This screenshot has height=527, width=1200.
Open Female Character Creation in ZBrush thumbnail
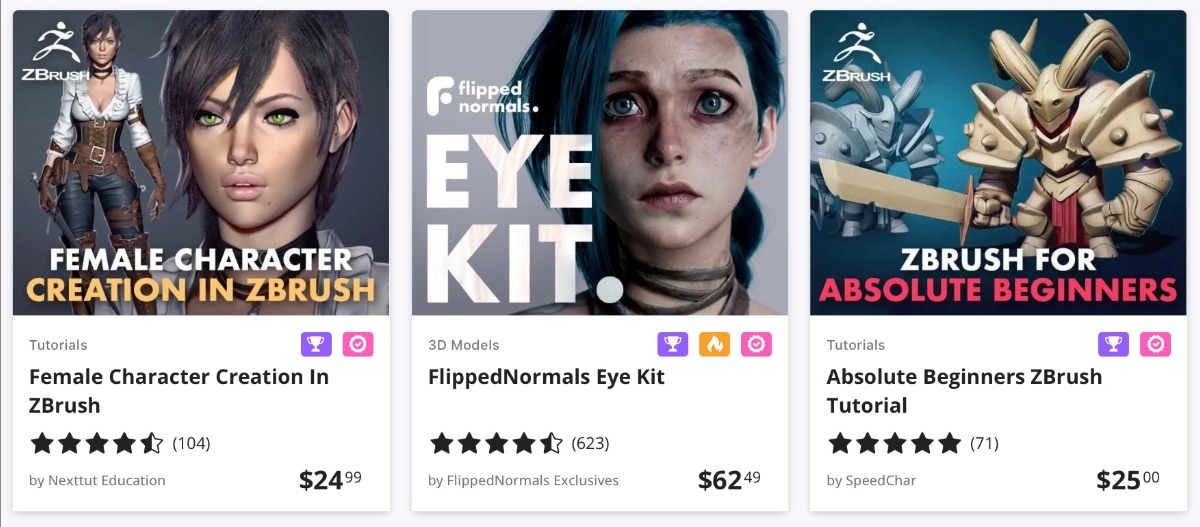click(201, 163)
